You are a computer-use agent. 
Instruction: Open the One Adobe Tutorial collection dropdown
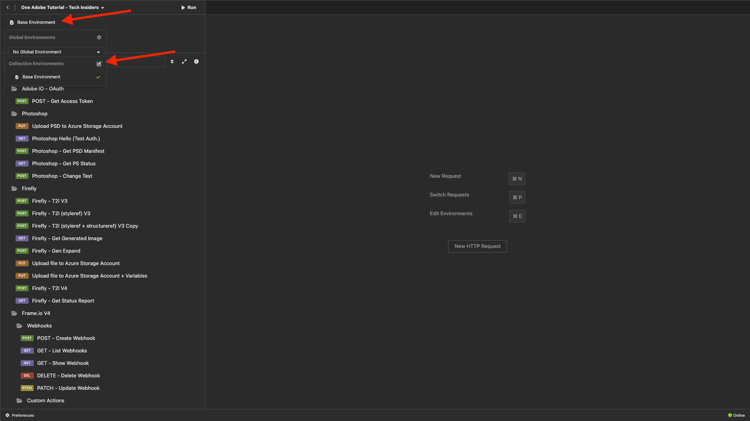[x=62, y=8]
